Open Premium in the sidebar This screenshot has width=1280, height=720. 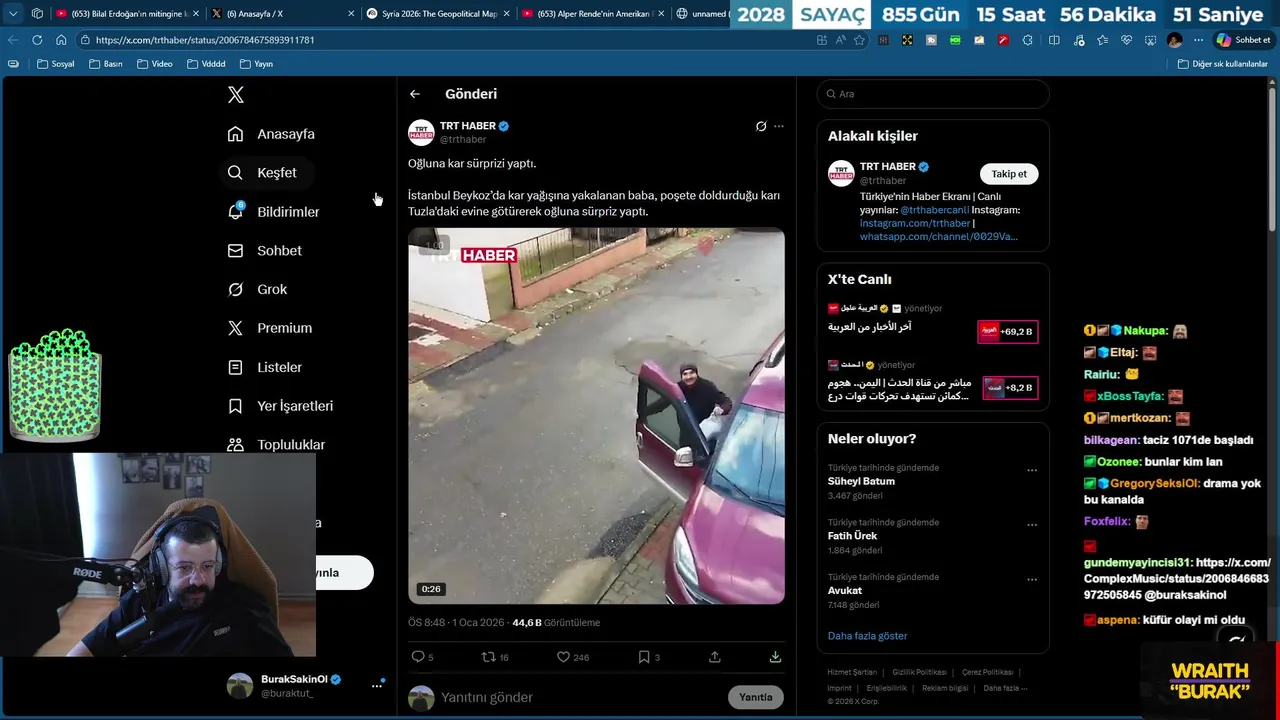(269, 328)
